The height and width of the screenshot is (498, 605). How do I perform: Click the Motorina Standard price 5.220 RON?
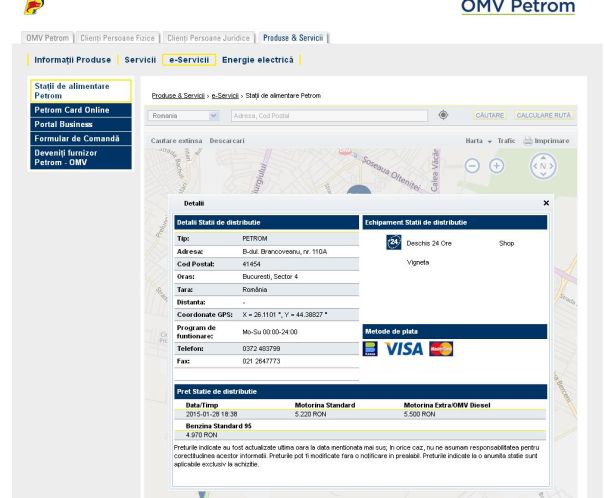point(310,414)
